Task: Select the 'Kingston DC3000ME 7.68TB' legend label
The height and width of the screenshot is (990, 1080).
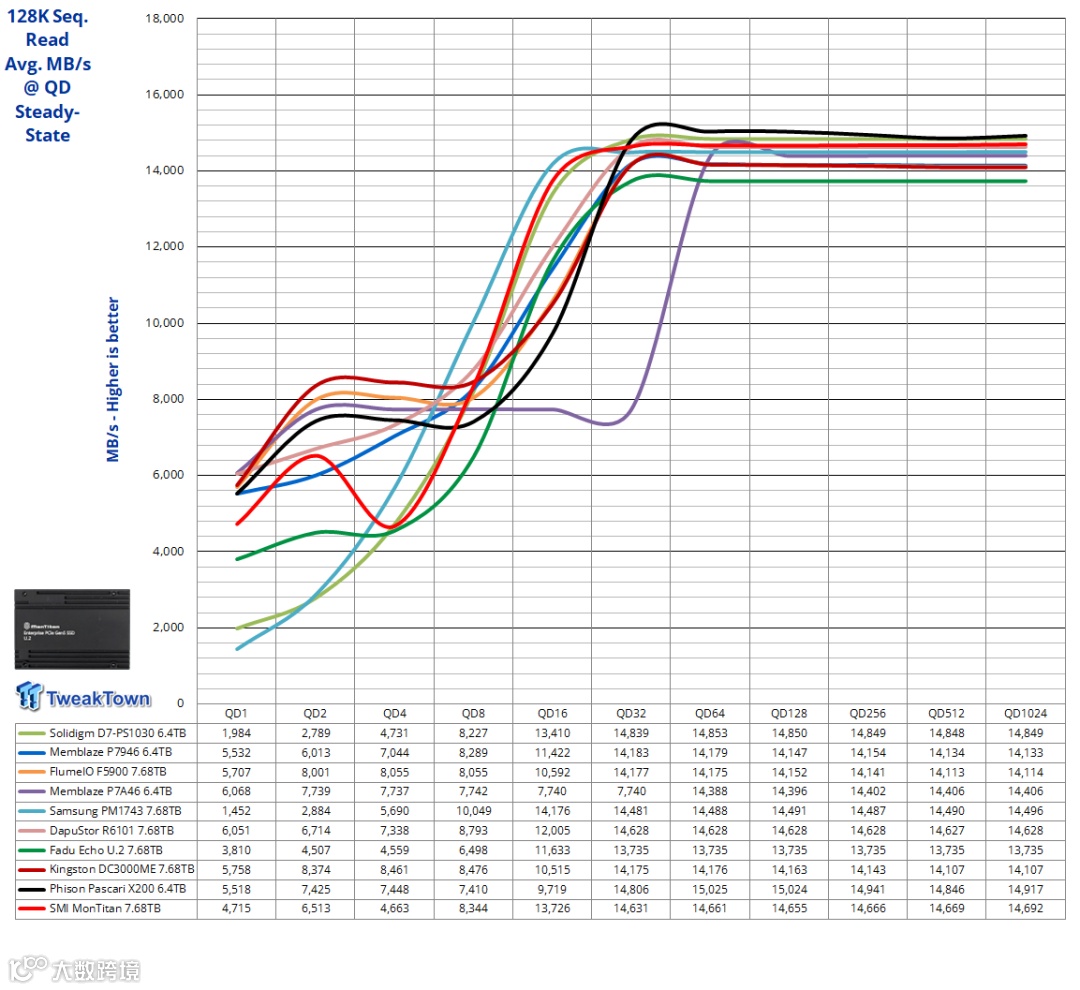Action: [x=122, y=869]
